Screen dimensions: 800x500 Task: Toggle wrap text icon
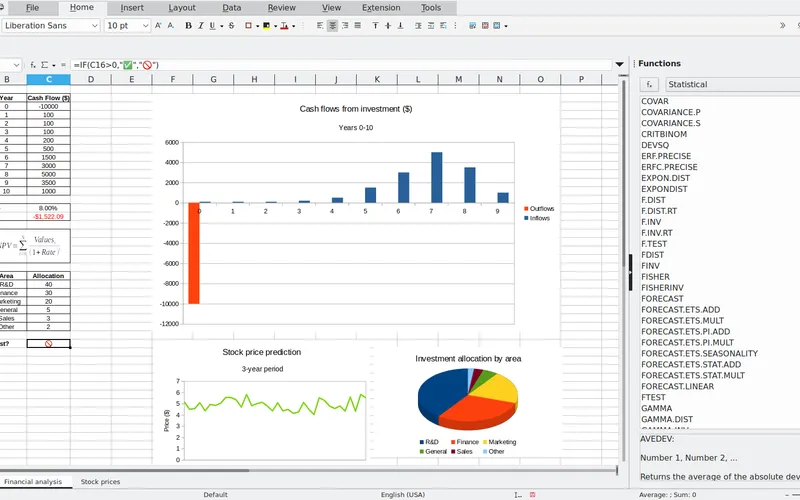(443, 26)
